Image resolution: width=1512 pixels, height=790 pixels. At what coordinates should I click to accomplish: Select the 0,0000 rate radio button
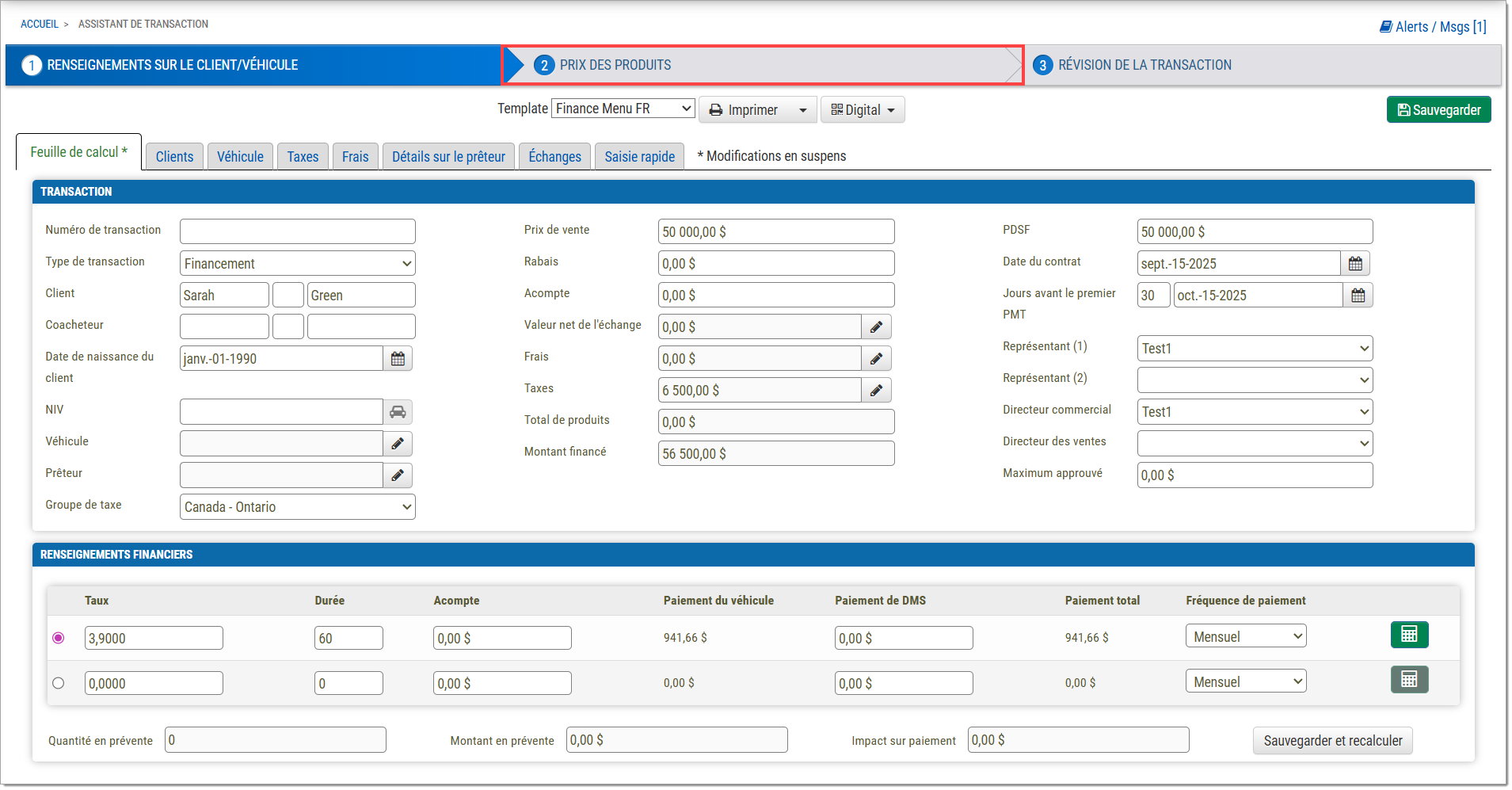(x=59, y=683)
